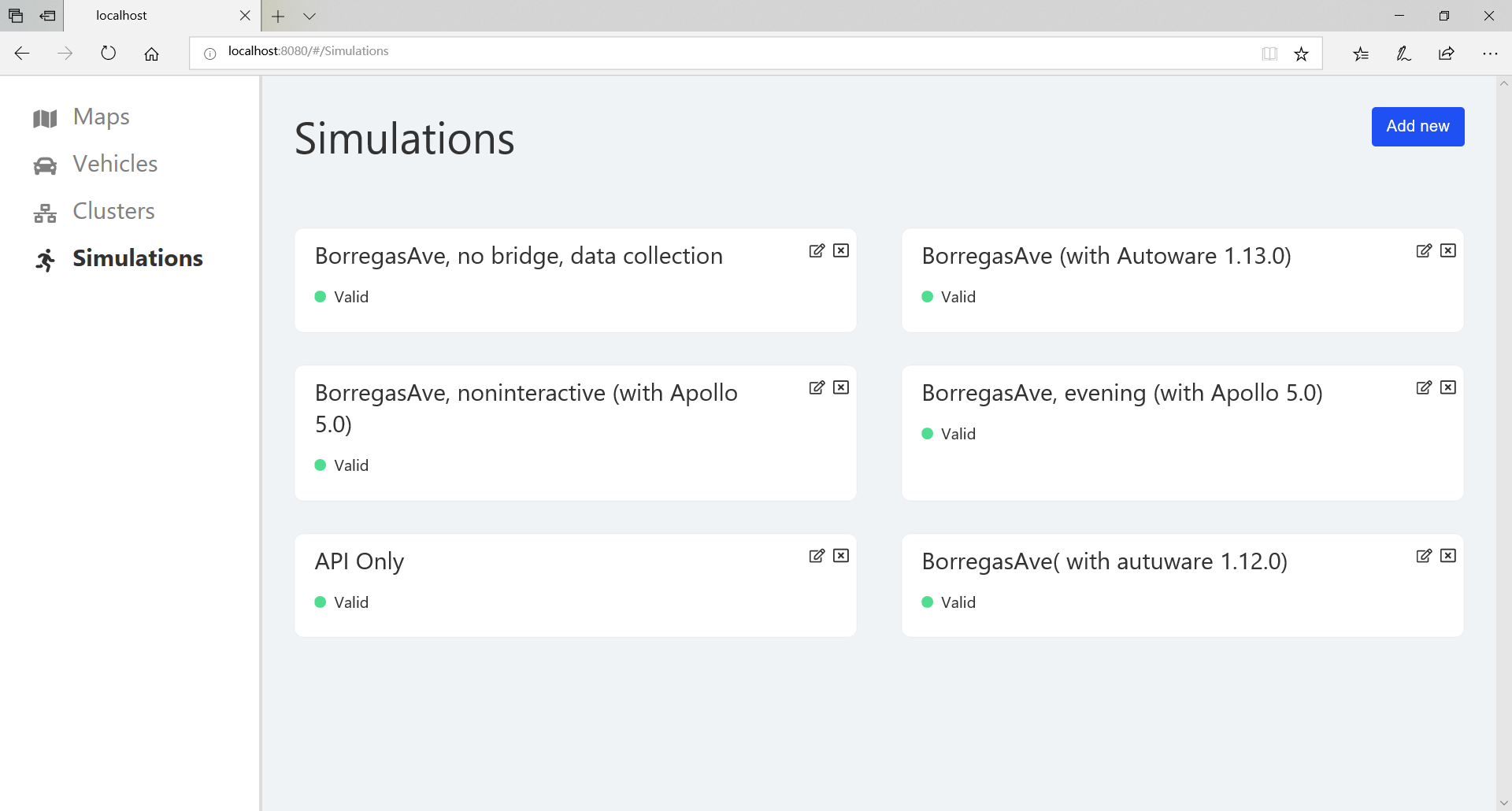
Task: Delete BorregasAve autuware 1.12.0 simulation
Action: (1447, 556)
